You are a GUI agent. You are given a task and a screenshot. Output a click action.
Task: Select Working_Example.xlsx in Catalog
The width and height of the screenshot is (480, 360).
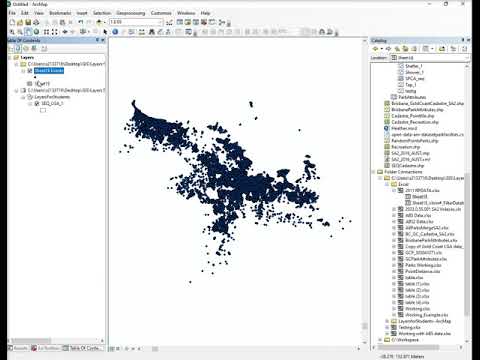click(427, 315)
